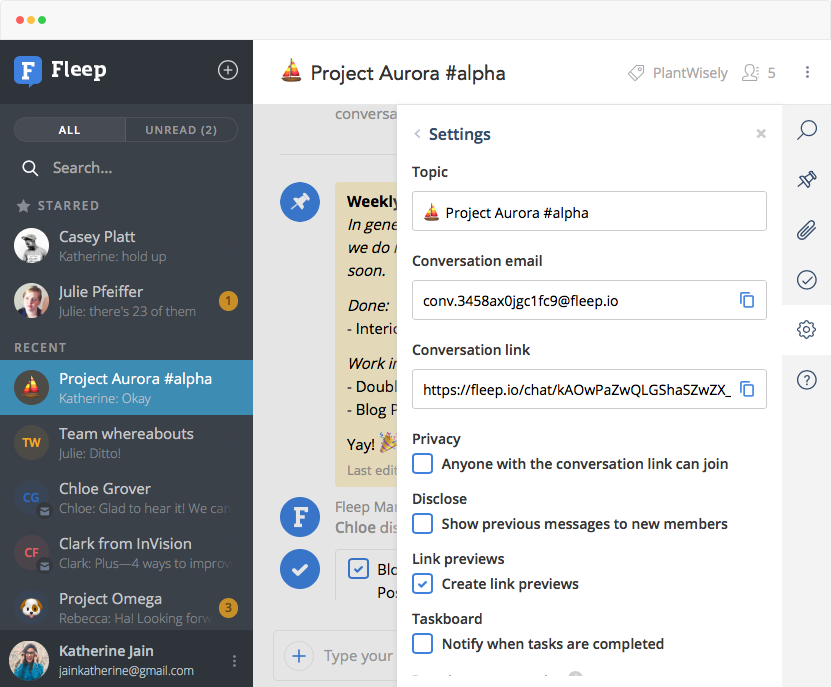The image size is (831, 687).
Task: Click the RECENT section header
Action: pos(40,348)
